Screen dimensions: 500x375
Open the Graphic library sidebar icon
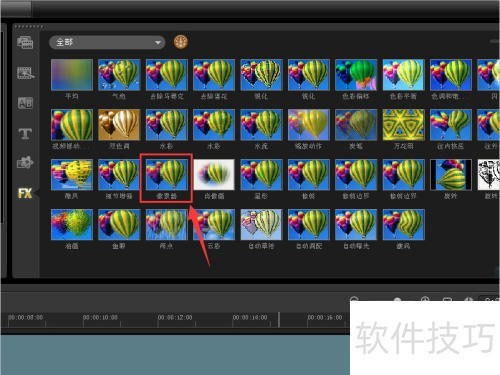pos(25,163)
